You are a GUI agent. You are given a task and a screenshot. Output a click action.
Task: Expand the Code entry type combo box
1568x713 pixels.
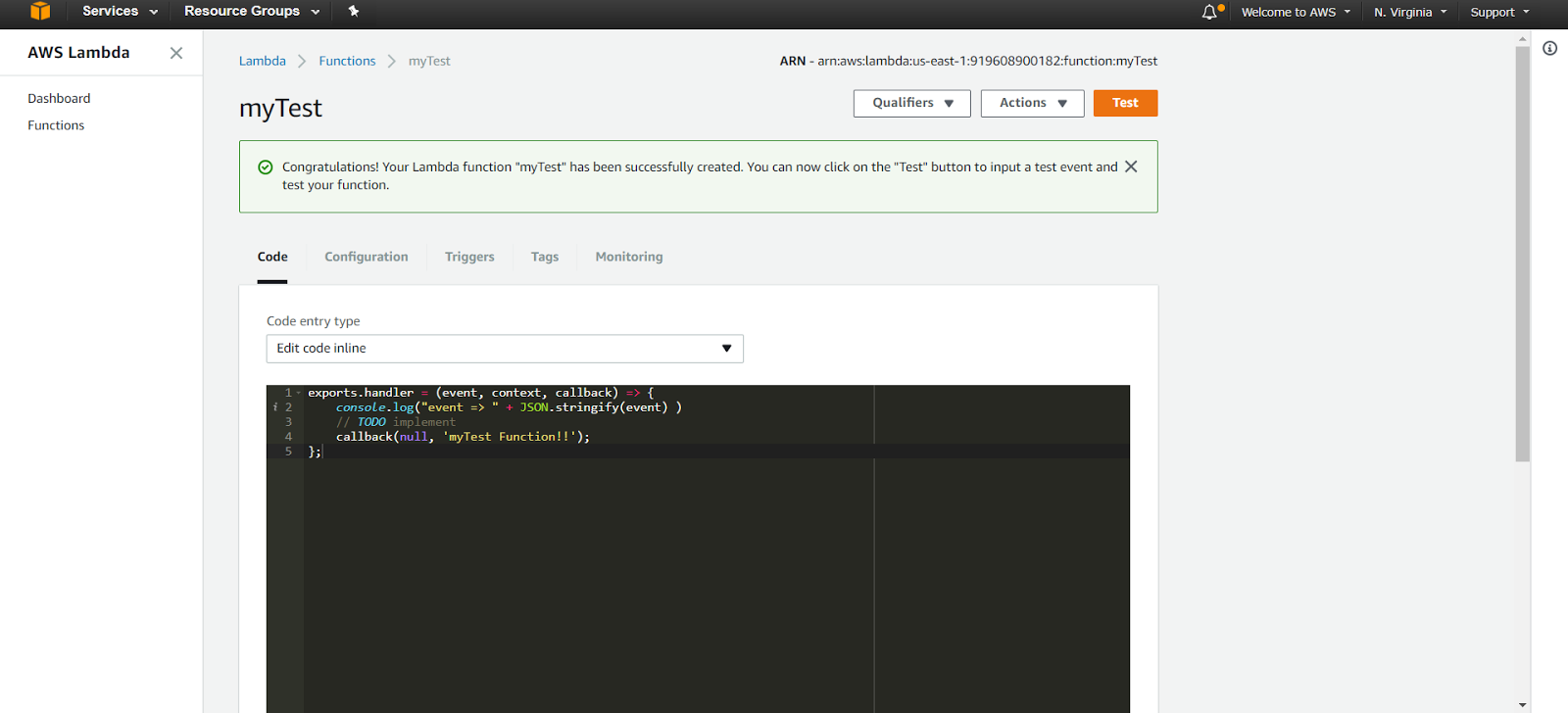505,349
